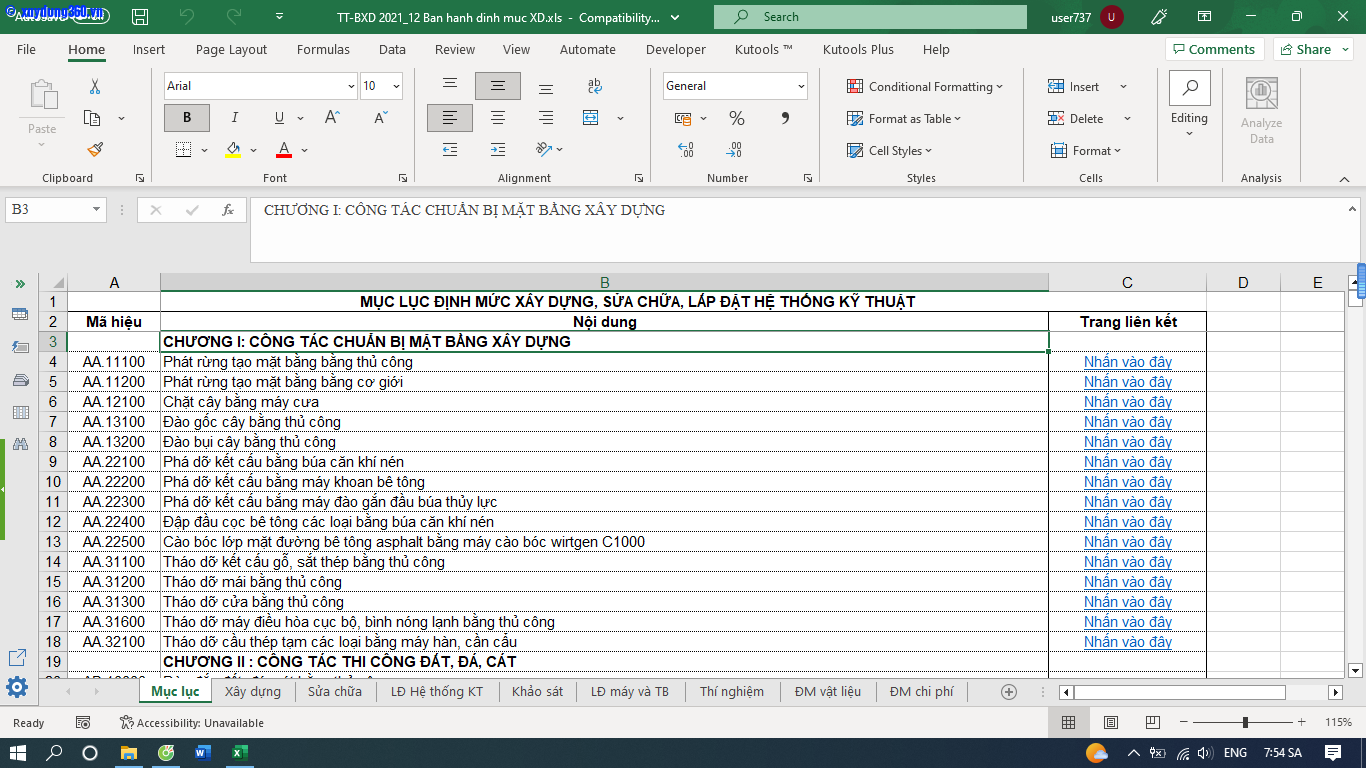Increase font size with larger A

point(333,118)
